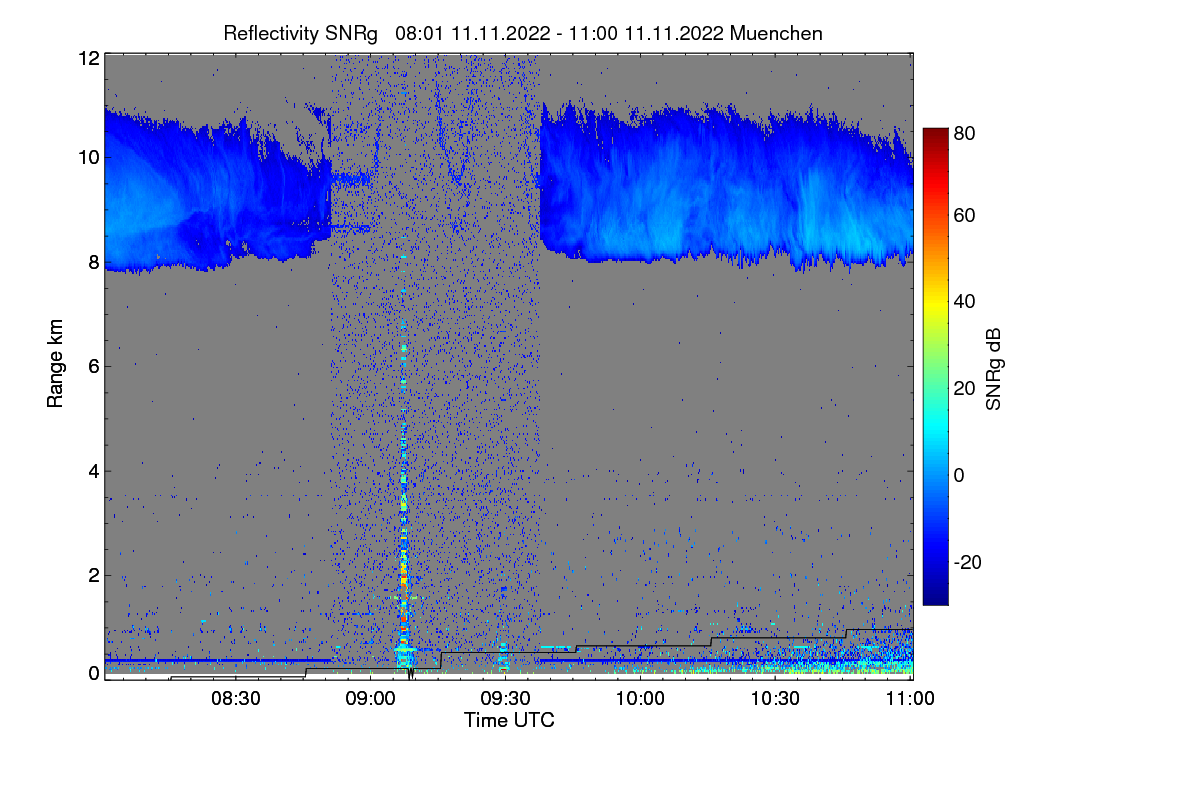Click the '10:00' time tick label
This screenshot has height=800, width=1200.
pos(640,699)
